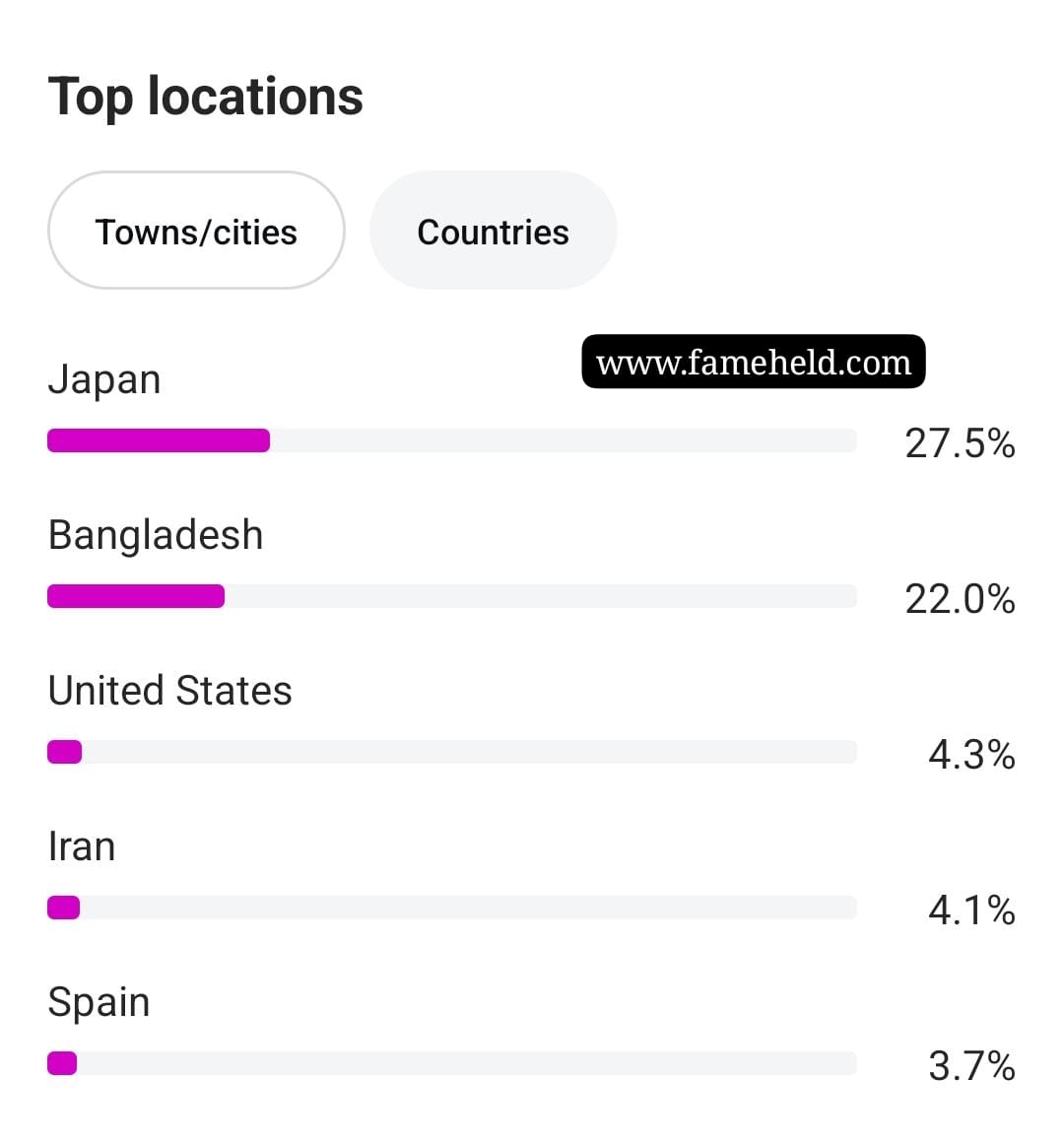Viewport: 1064px width, 1147px height.
Task: Click the Japan percentage bar
Action: [452, 440]
